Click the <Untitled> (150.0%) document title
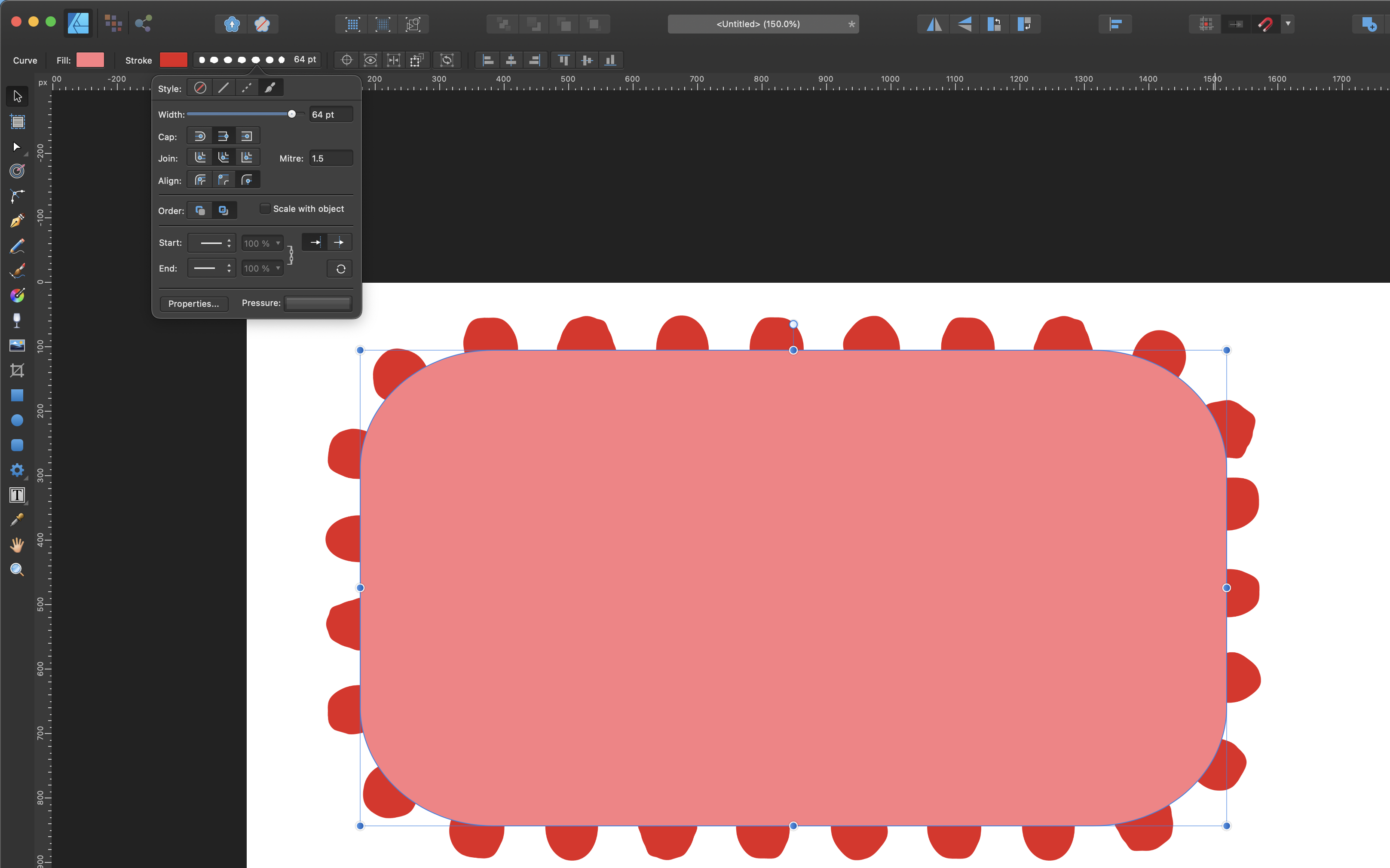The width and height of the screenshot is (1390, 868). pyautogui.click(x=758, y=24)
